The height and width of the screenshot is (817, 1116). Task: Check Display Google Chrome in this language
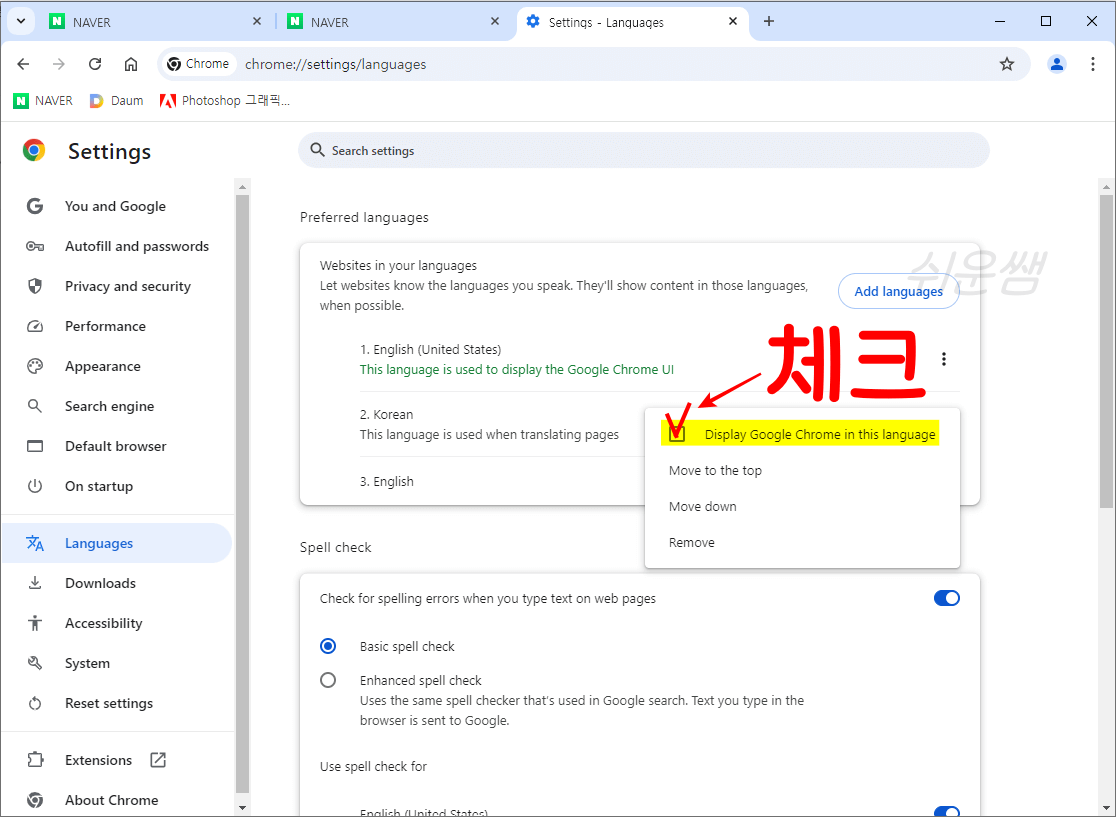pos(677,433)
